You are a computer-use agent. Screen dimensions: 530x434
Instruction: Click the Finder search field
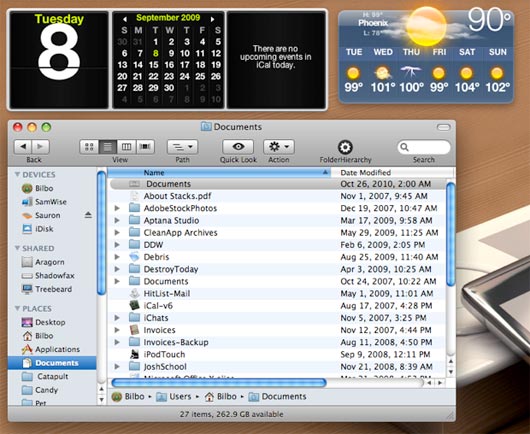(x=424, y=147)
